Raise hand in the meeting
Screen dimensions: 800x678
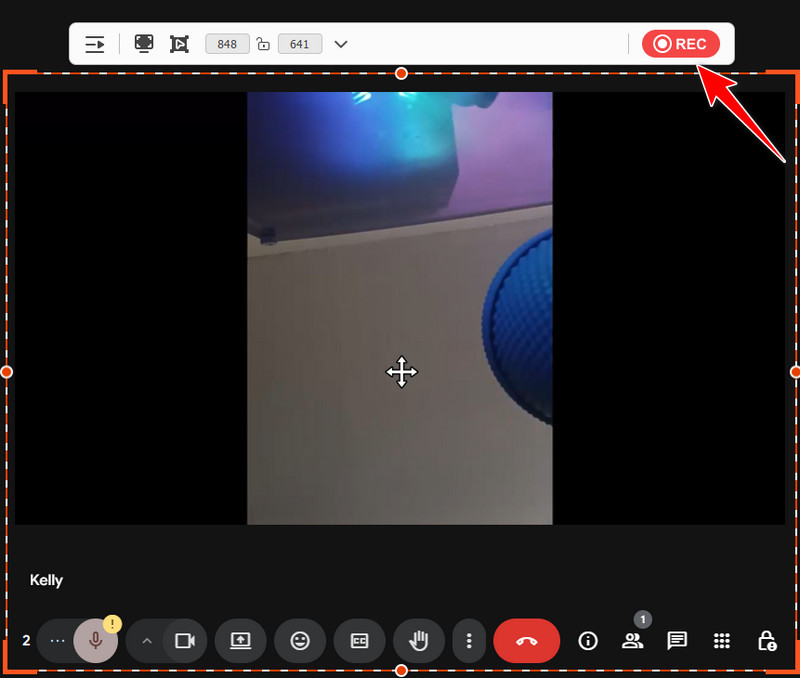(419, 641)
